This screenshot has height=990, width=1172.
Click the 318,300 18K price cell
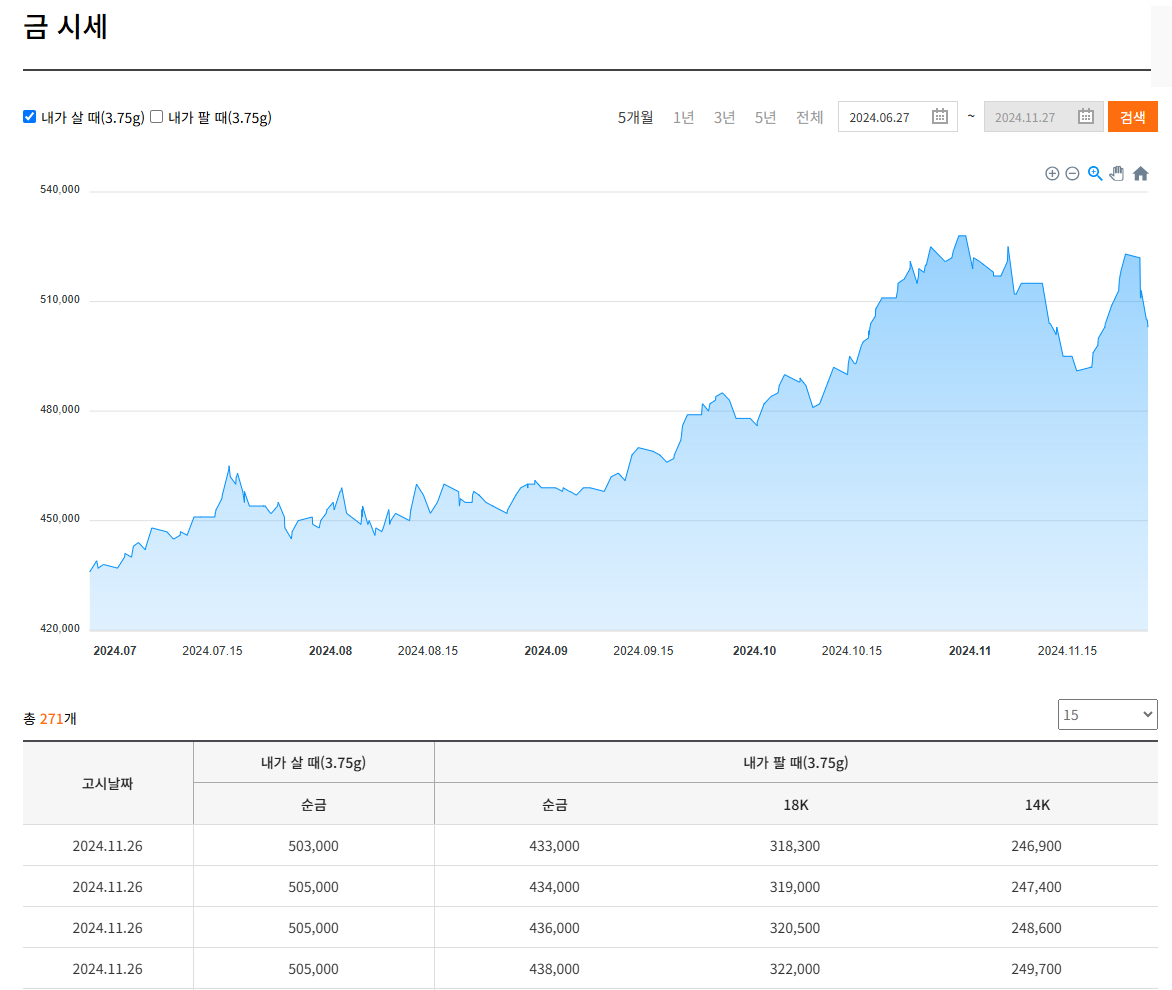[x=795, y=846]
